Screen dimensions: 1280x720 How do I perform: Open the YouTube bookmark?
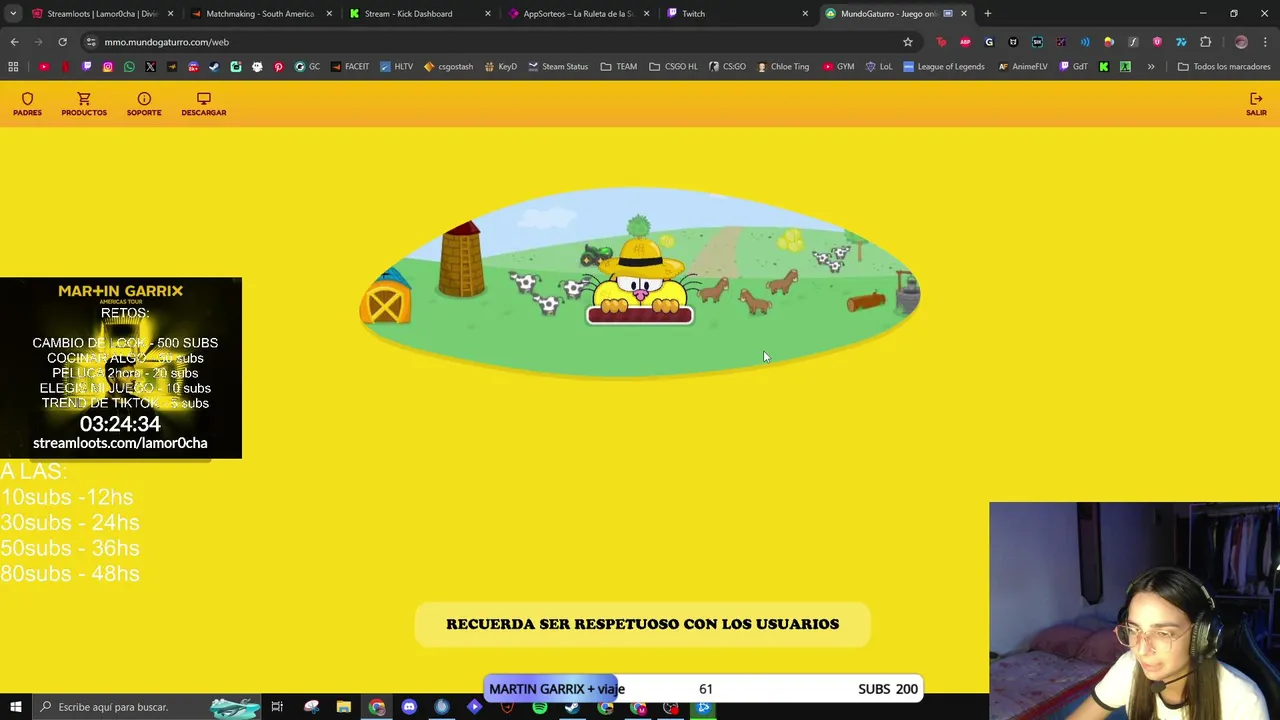click(x=44, y=67)
